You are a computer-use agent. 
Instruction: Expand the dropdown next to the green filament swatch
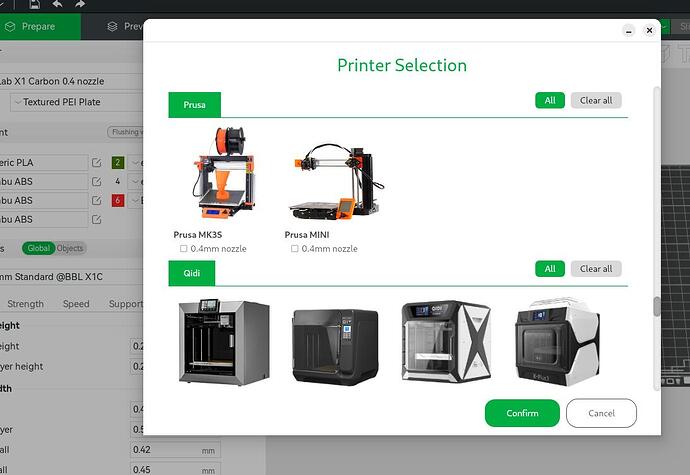point(134,162)
